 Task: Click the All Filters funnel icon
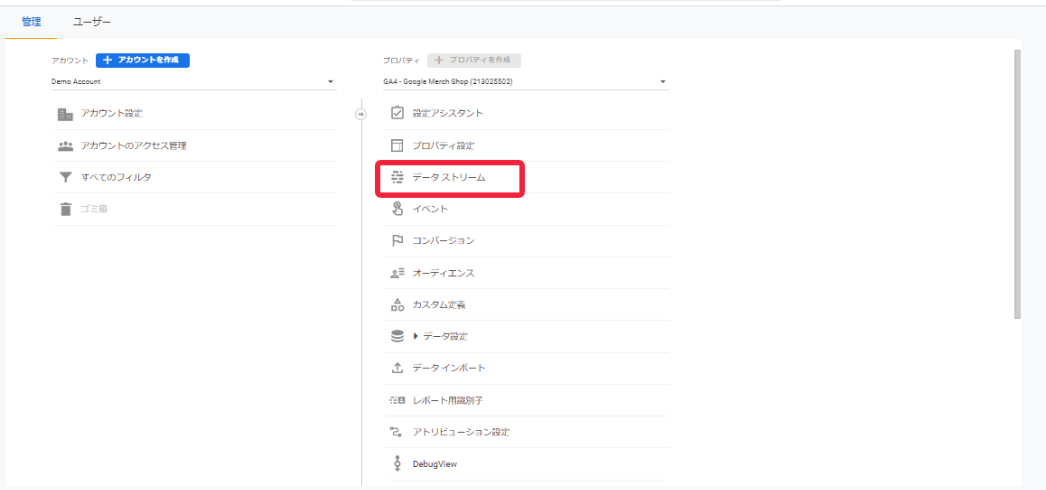pos(65,178)
